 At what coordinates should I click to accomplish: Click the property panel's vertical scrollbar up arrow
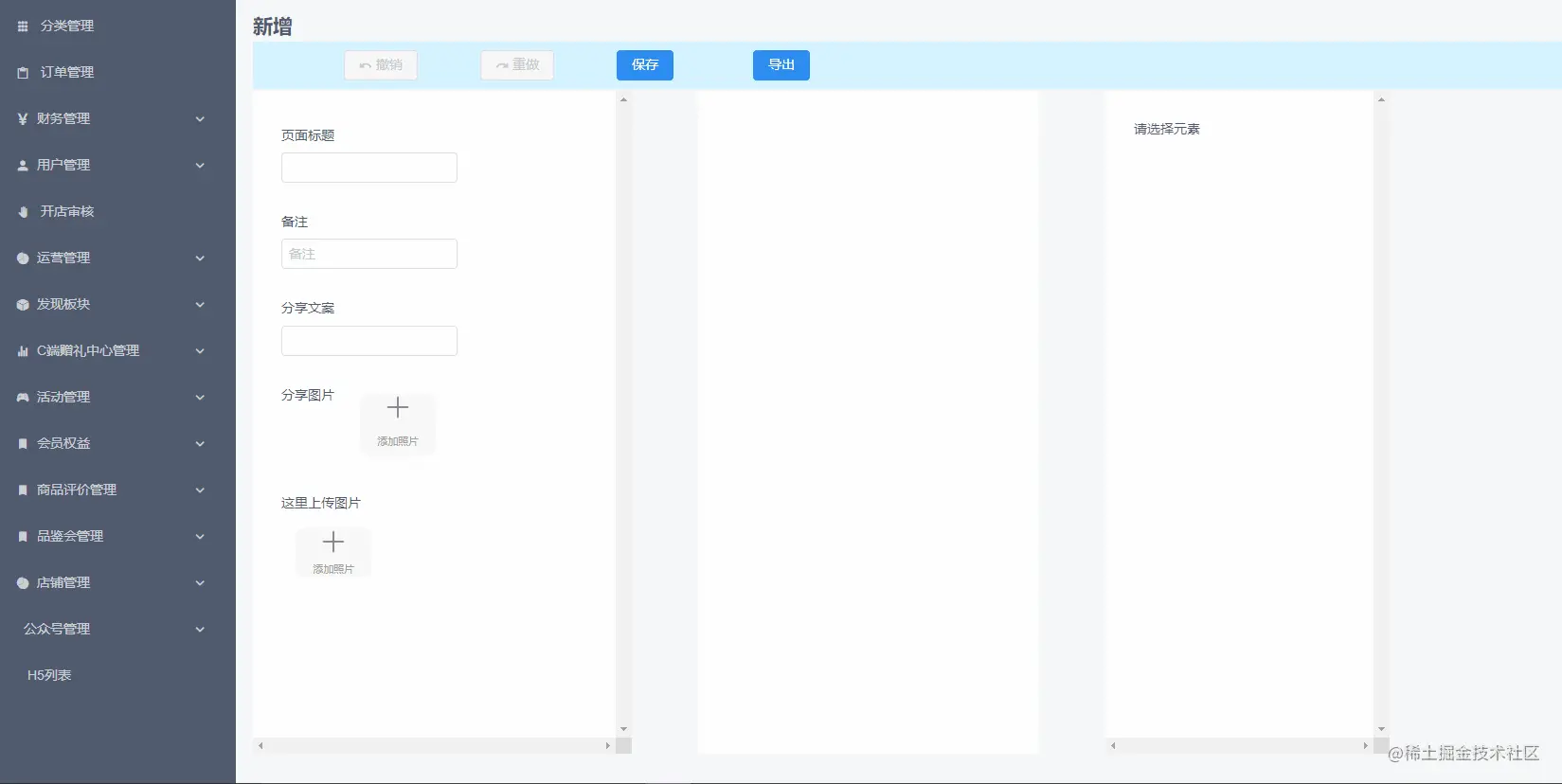(x=1381, y=99)
